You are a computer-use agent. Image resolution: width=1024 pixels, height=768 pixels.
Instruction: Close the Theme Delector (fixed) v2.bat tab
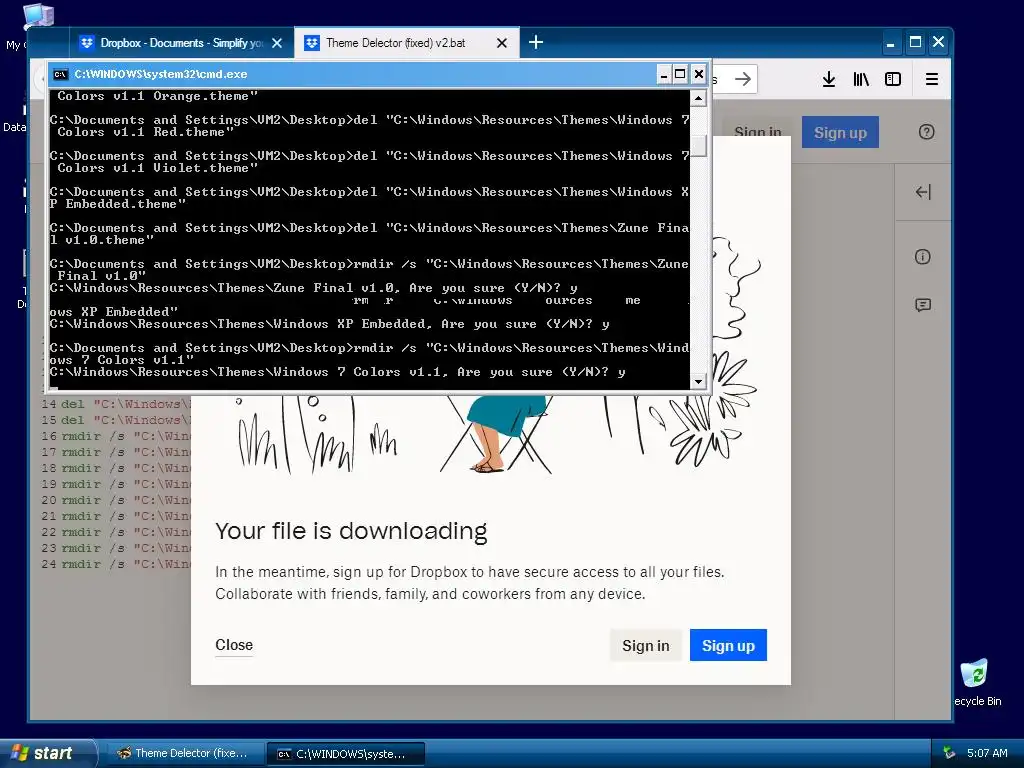pos(502,43)
